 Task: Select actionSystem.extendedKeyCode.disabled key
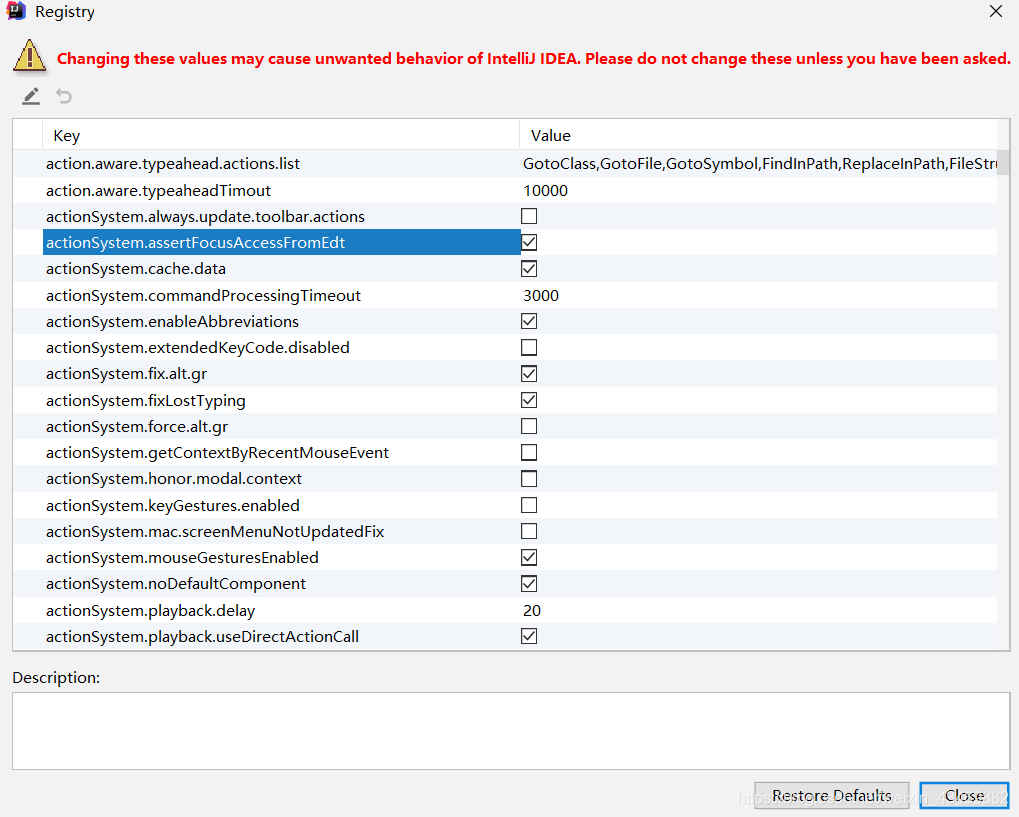tap(198, 348)
